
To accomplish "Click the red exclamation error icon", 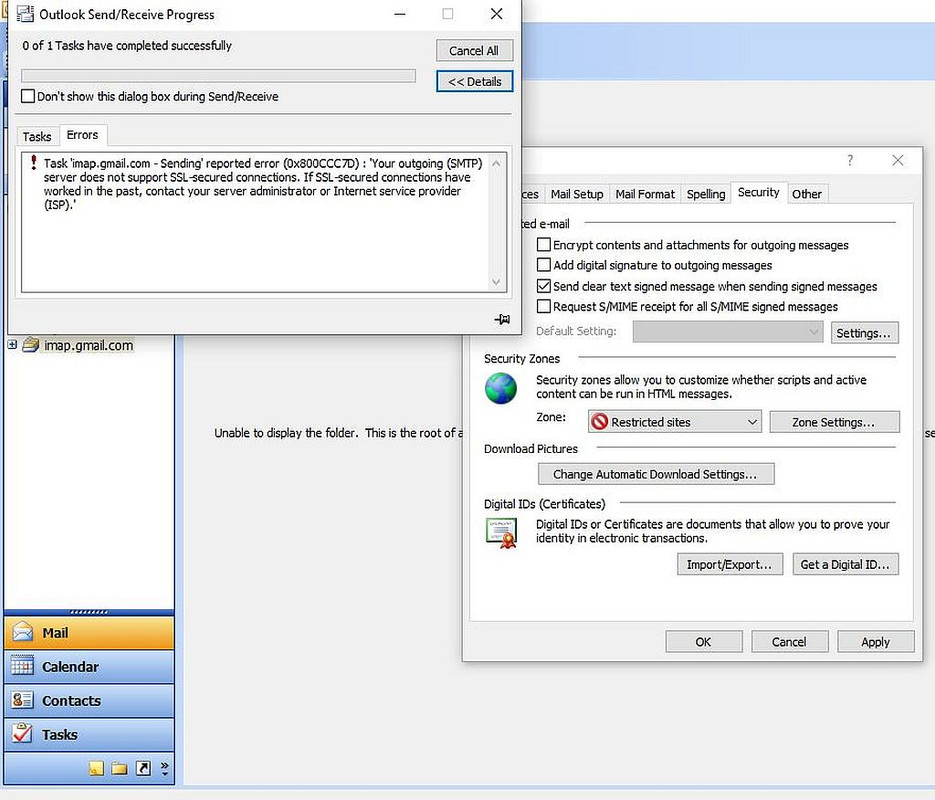I will coord(34,162).
